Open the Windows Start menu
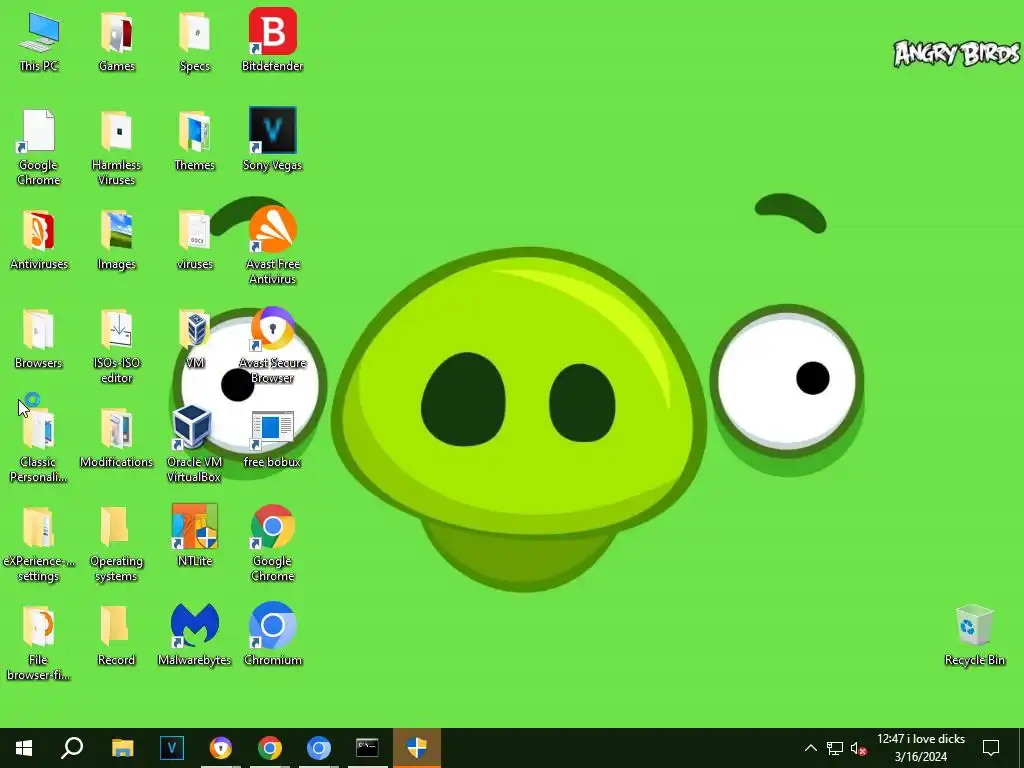1024x768 pixels. 24,748
